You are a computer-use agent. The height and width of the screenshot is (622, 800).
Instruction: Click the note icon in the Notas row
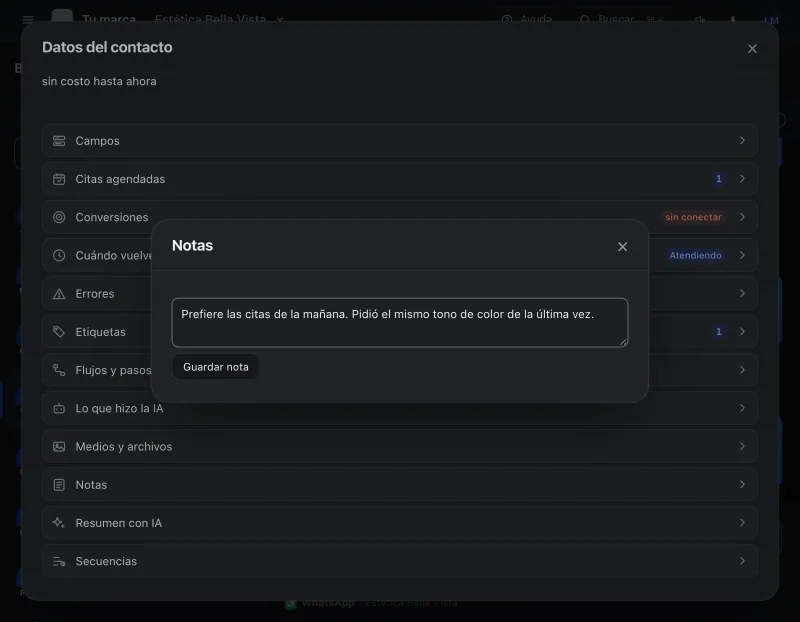pos(59,485)
